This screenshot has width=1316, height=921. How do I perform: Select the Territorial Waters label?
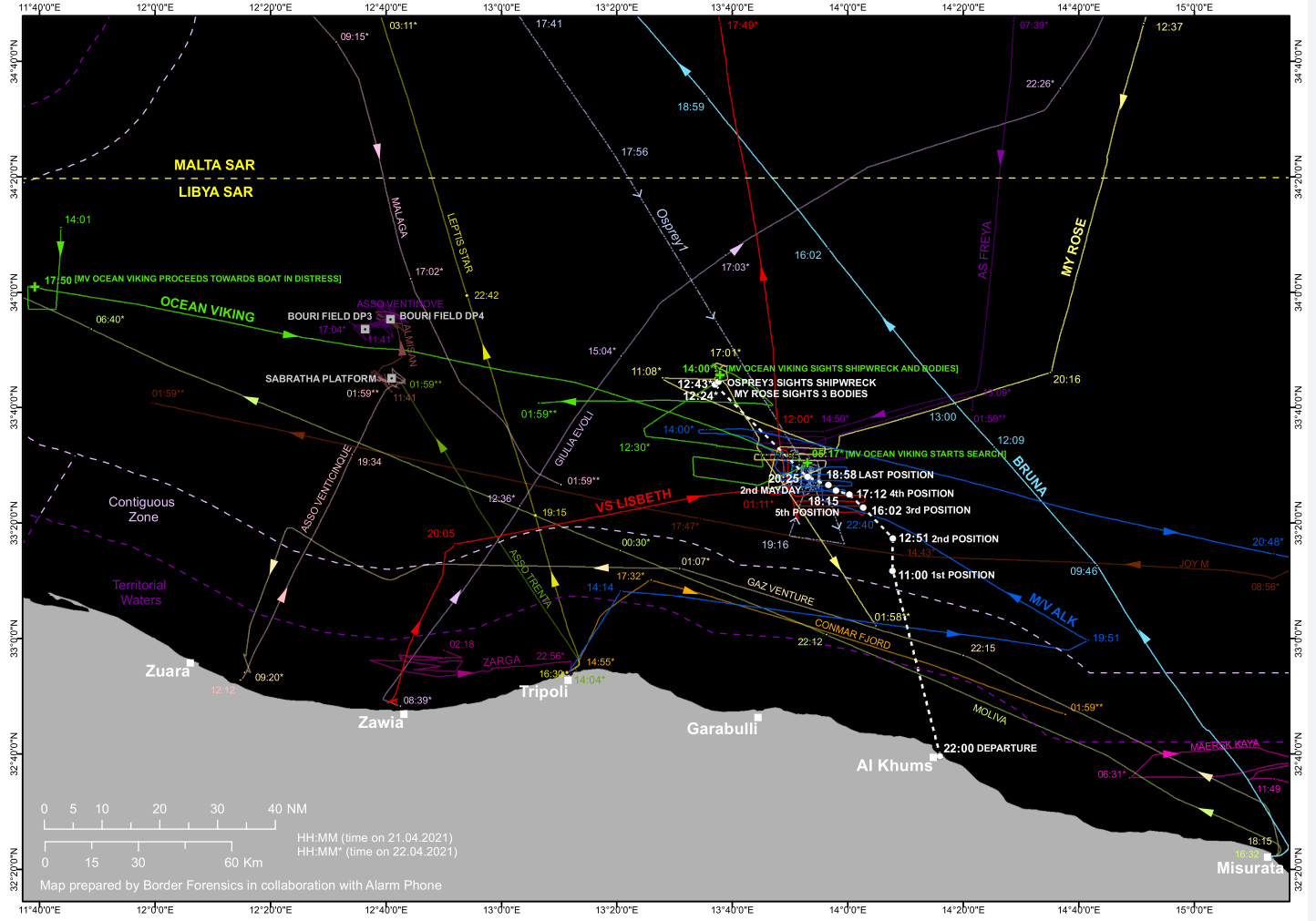pos(139,592)
